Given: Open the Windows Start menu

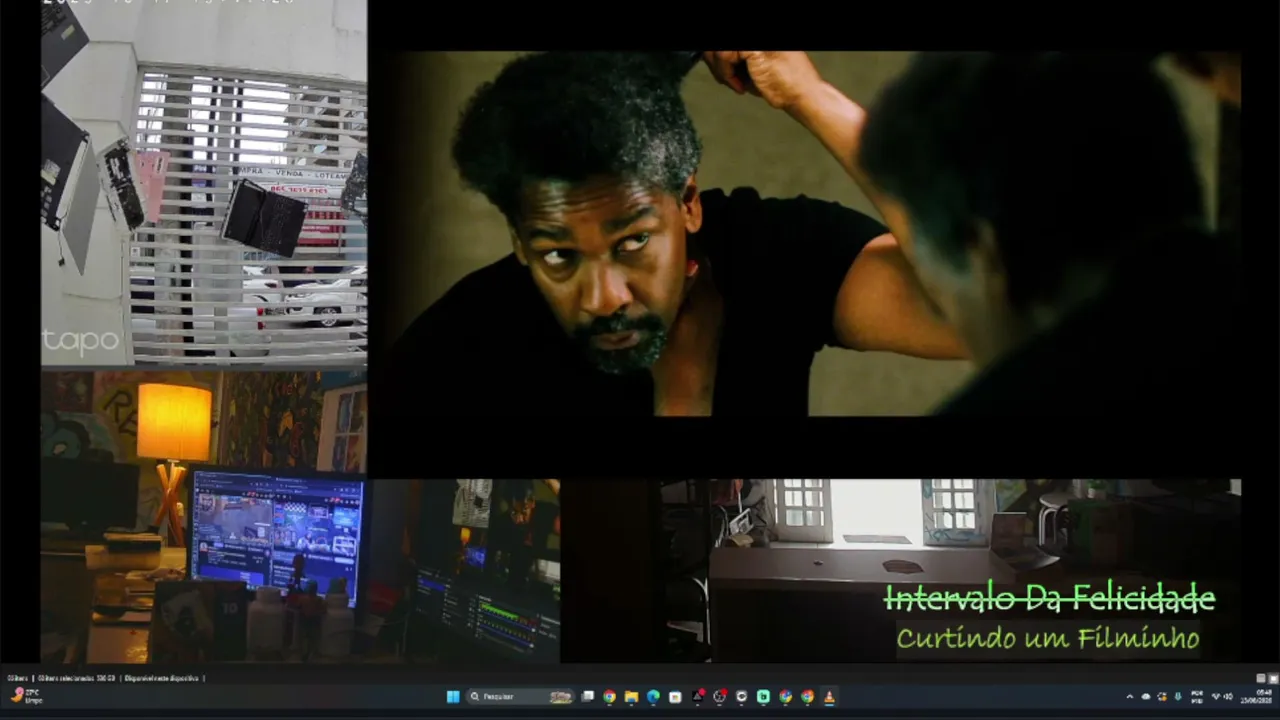Looking at the screenshot, I should click(453, 697).
